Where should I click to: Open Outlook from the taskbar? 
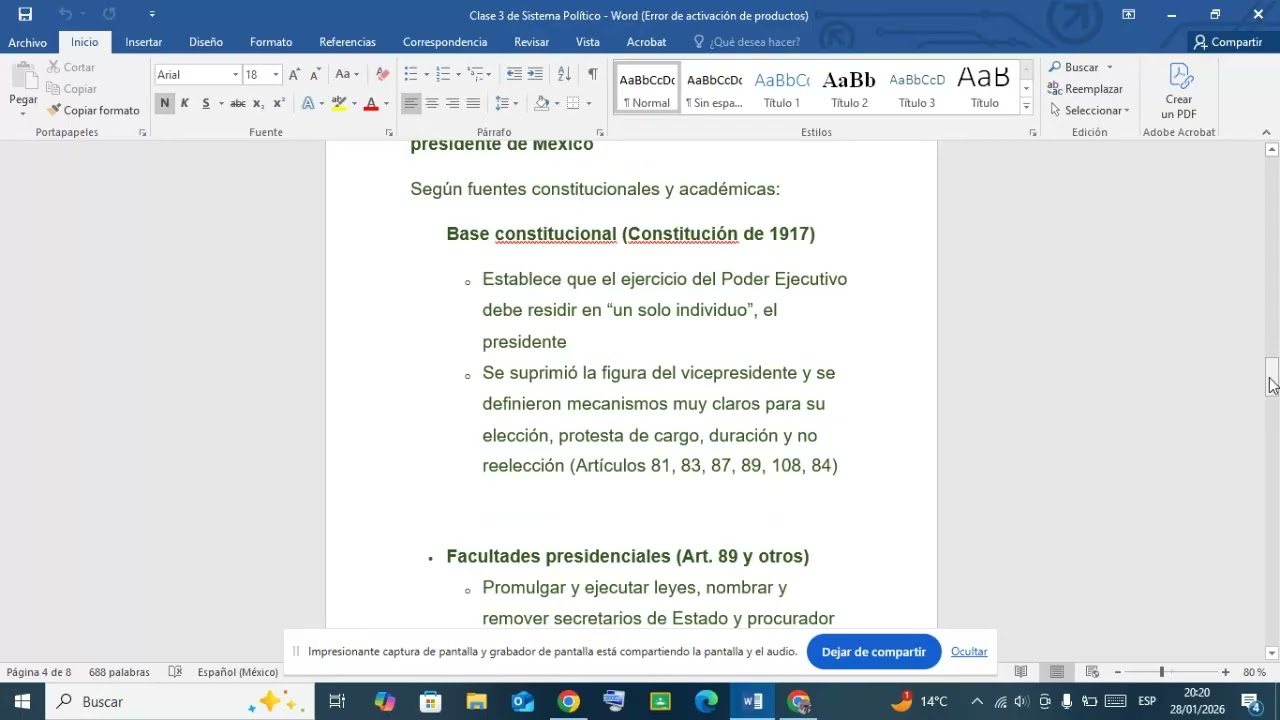click(522, 702)
